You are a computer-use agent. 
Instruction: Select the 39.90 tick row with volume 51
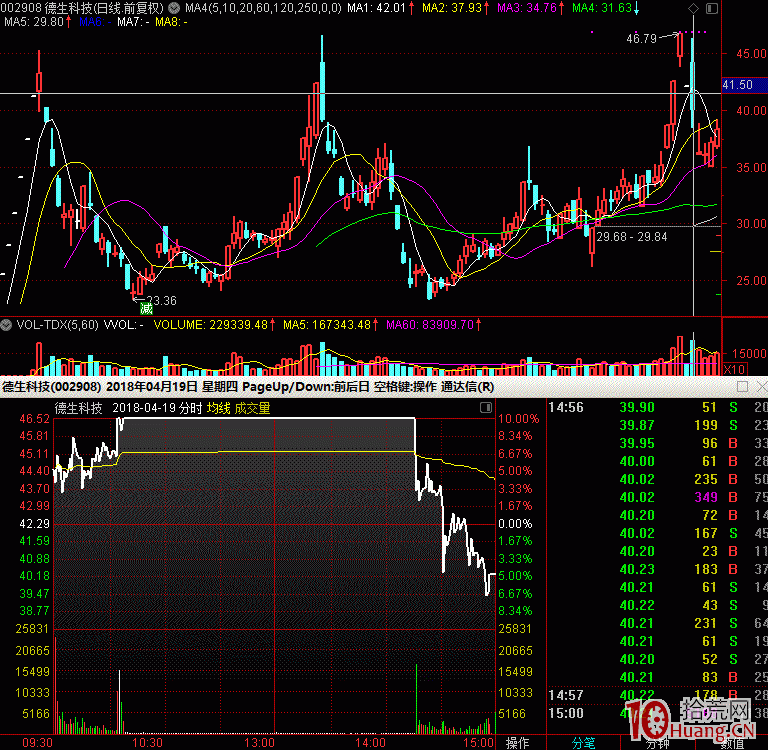point(657,407)
